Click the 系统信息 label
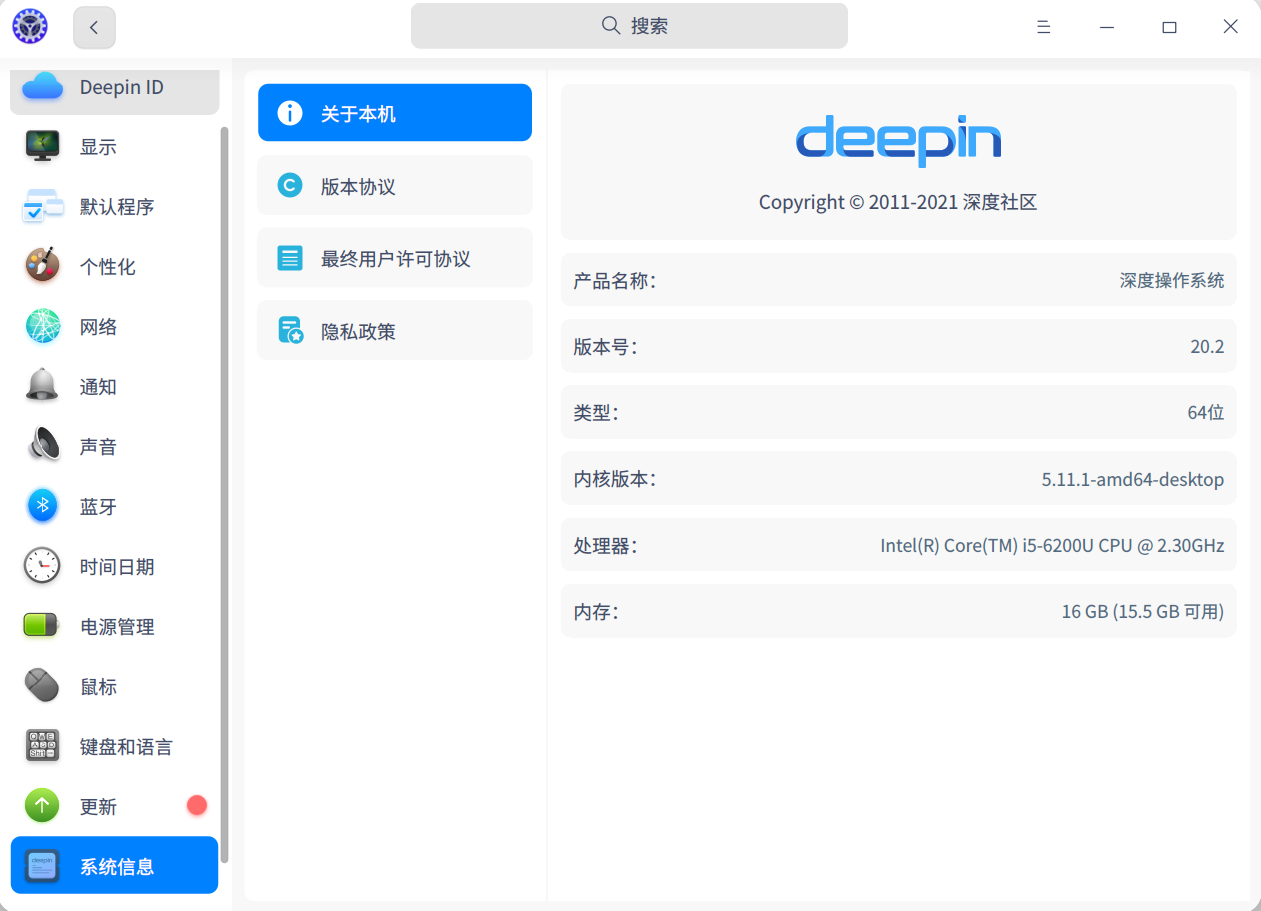Image resolution: width=1261 pixels, height=911 pixels. 117,867
